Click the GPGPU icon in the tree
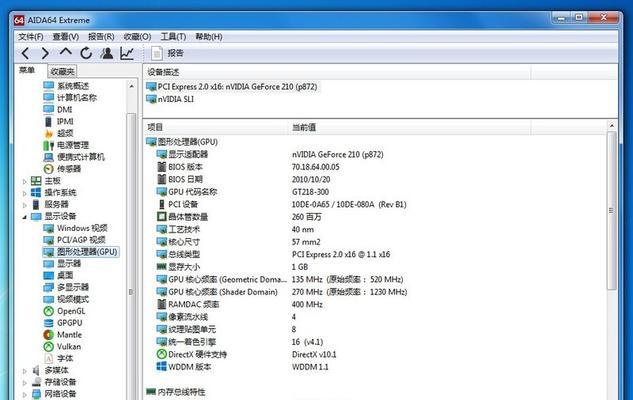Viewport: 633px width, 400px height. click(48, 323)
